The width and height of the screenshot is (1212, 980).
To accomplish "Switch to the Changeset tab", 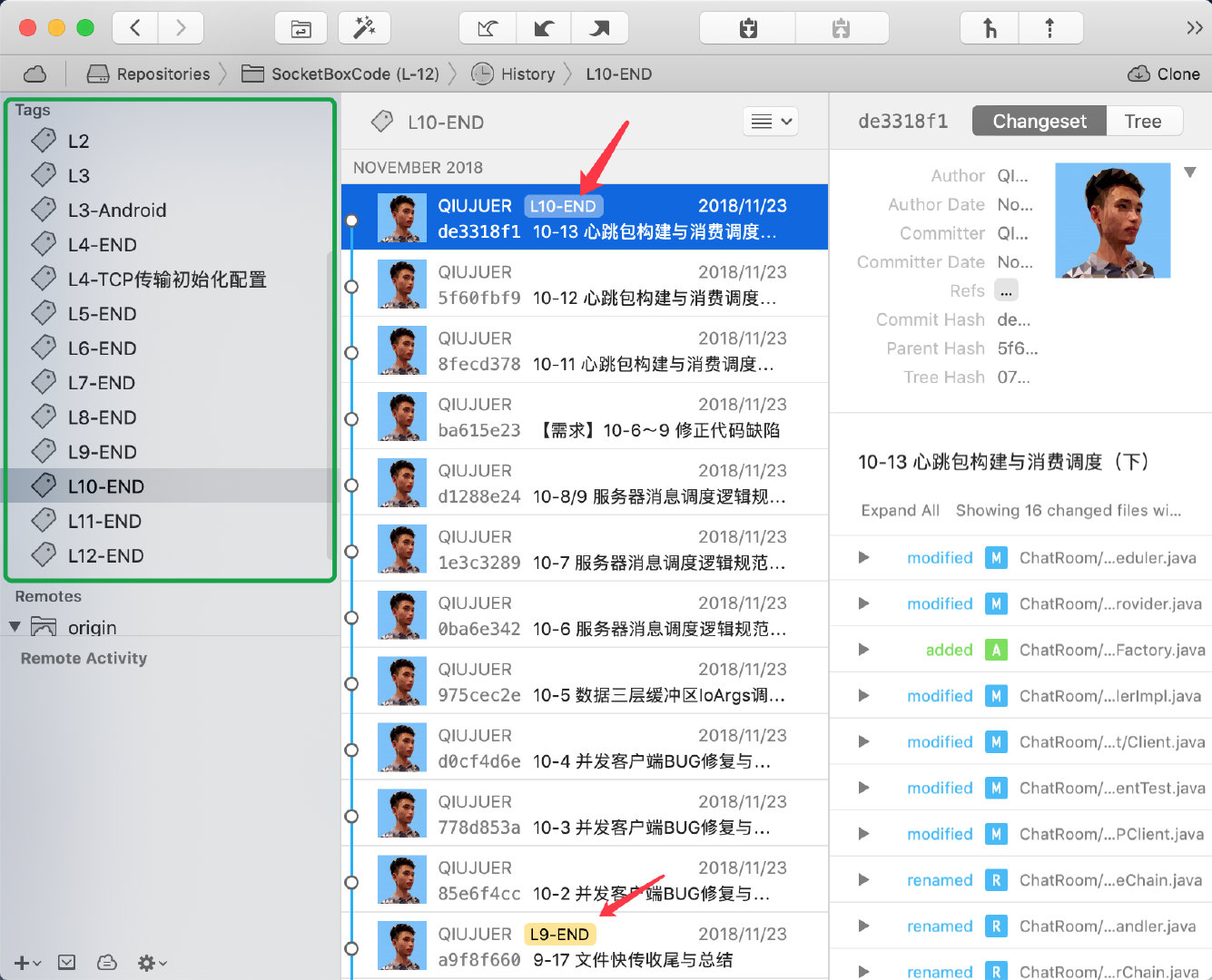I will [x=1040, y=122].
